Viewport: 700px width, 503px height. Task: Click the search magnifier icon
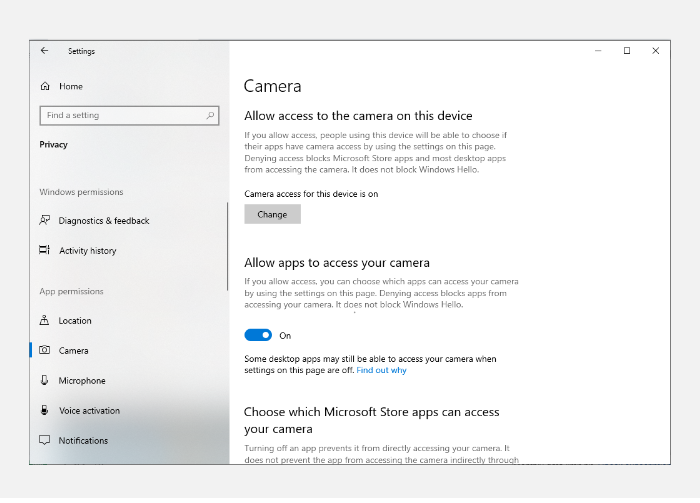click(210, 116)
